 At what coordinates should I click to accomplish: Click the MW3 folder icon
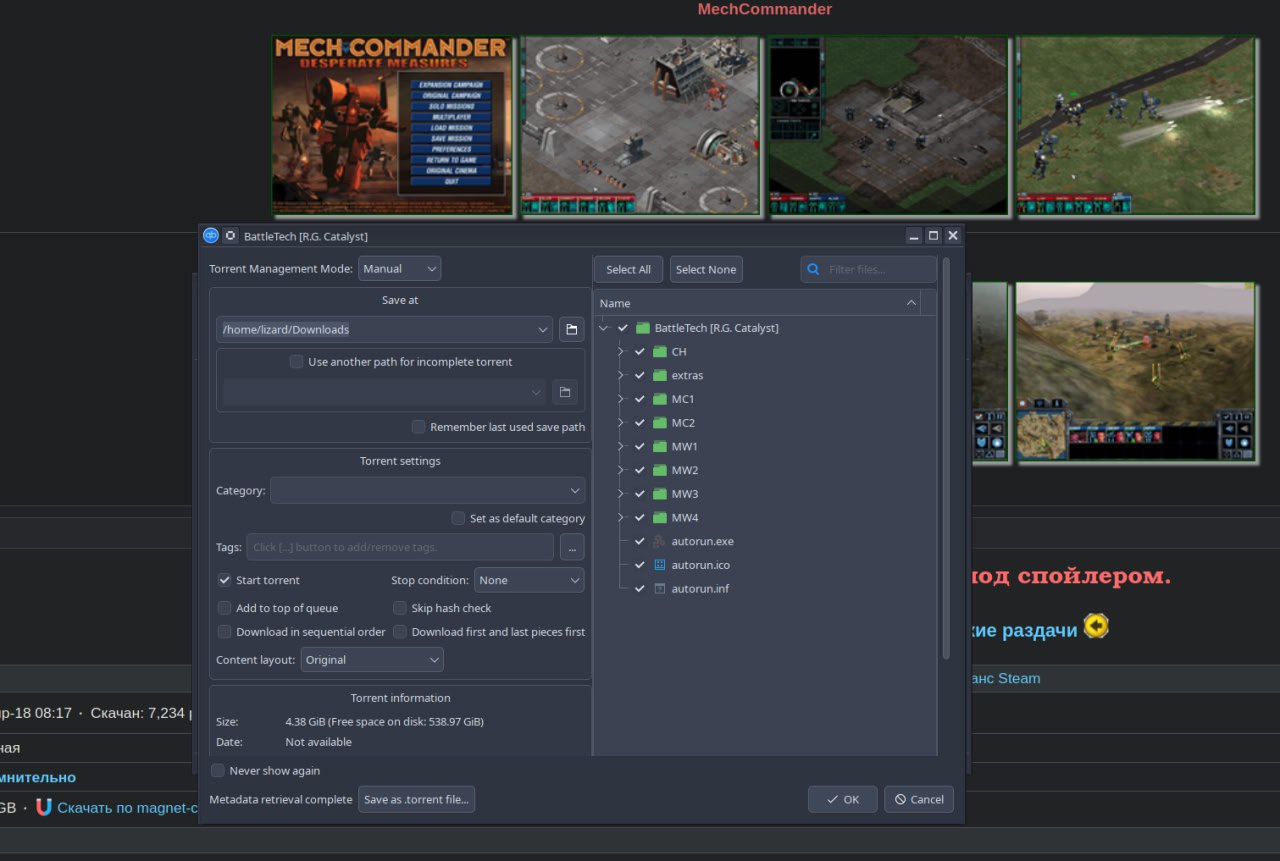659,494
